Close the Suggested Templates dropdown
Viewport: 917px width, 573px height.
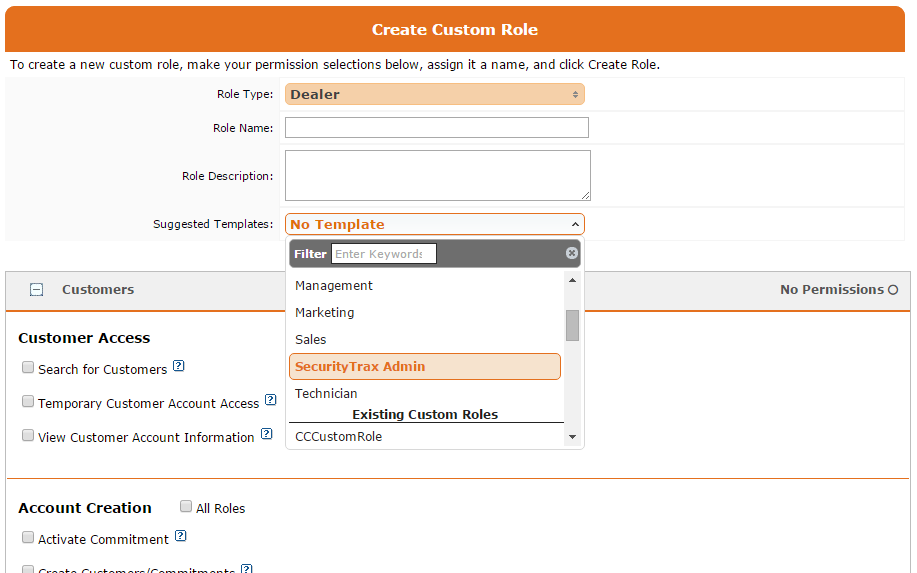tap(434, 225)
